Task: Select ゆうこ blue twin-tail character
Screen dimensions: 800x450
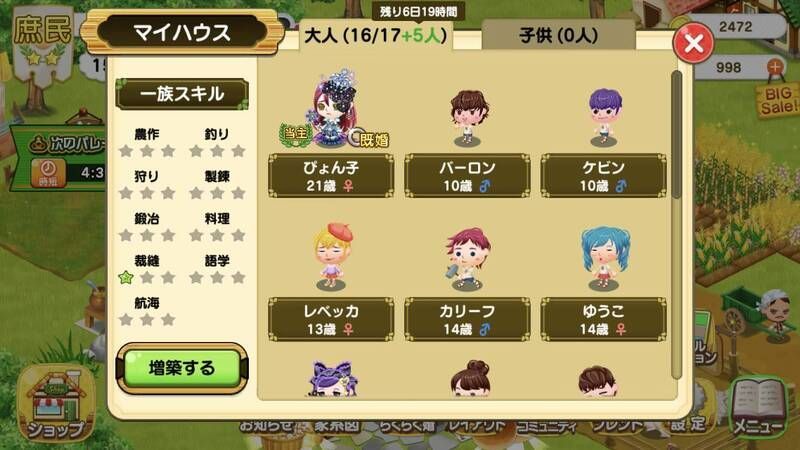Action: [604, 258]
